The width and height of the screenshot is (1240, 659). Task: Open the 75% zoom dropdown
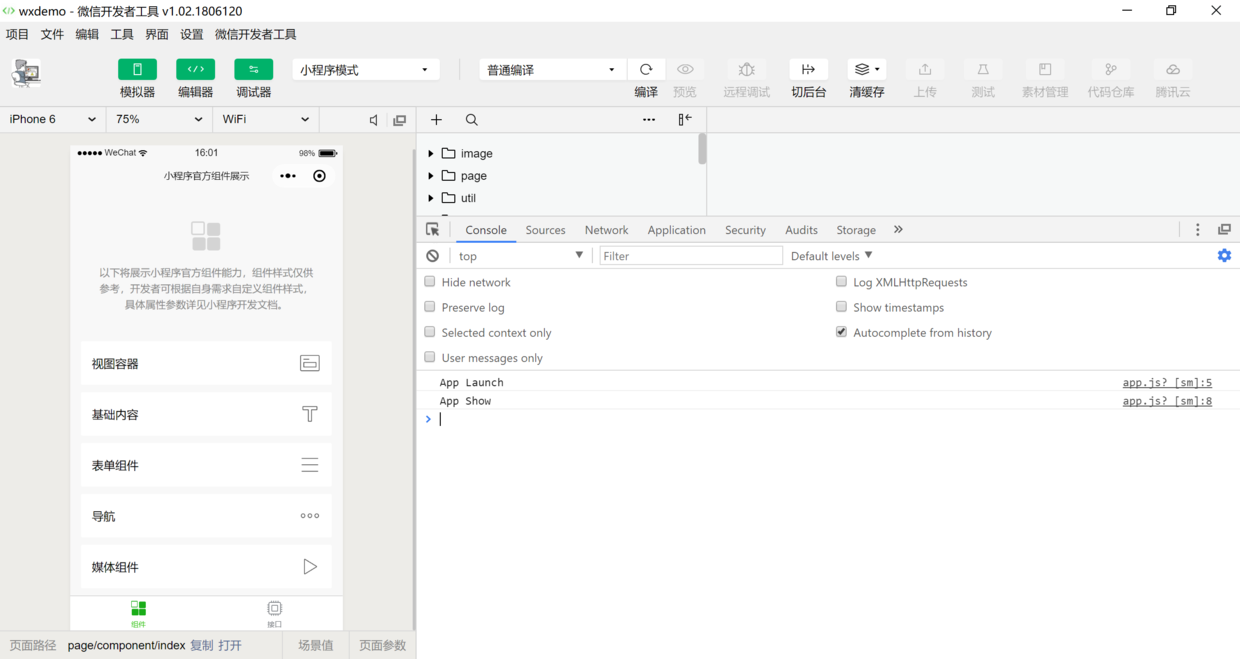[x=159, y=119]
